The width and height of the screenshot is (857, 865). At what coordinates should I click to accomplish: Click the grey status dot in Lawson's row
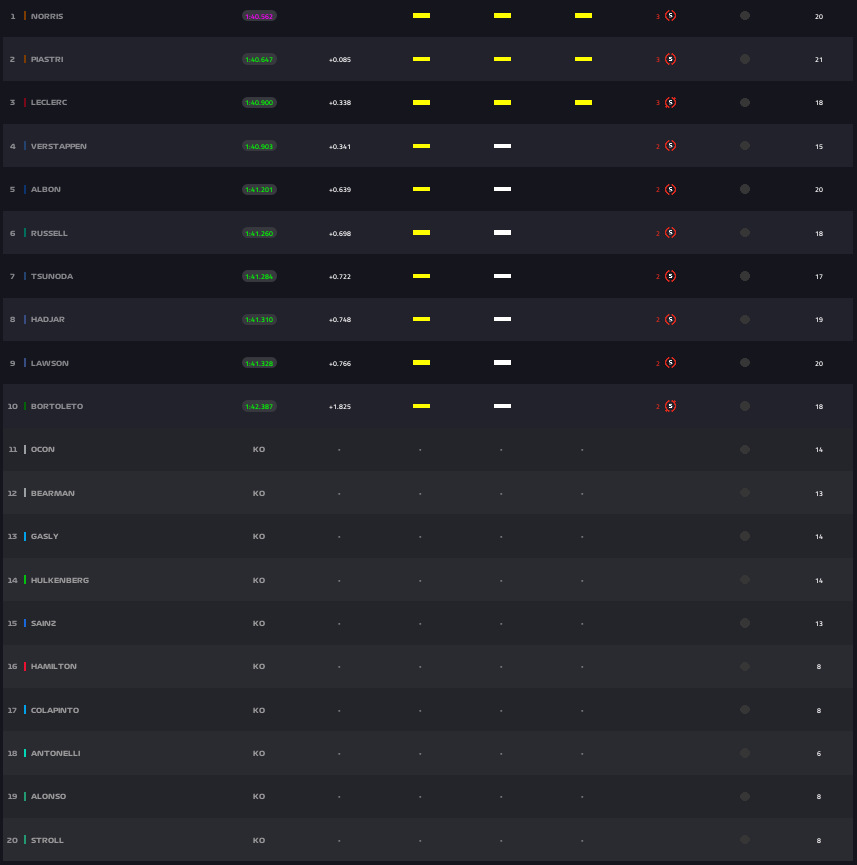(x=745, y=362)
